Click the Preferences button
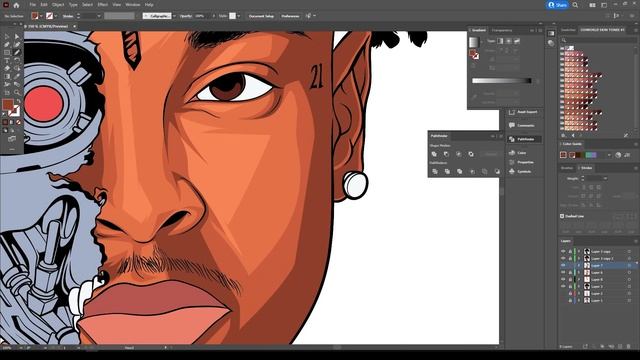The height and width of the screenshot is (360, 640). click(290, 16)
